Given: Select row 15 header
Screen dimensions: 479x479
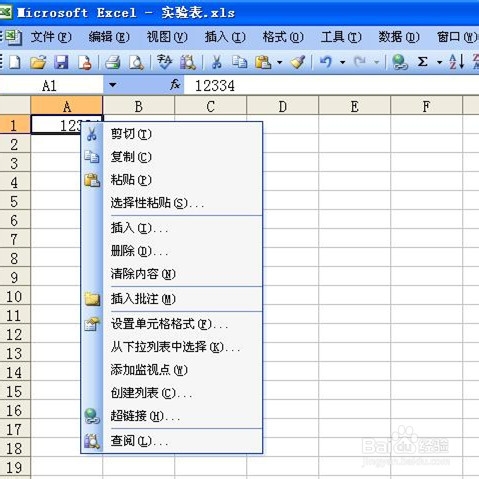Looking at the screenshot, I should pos(15,391).
